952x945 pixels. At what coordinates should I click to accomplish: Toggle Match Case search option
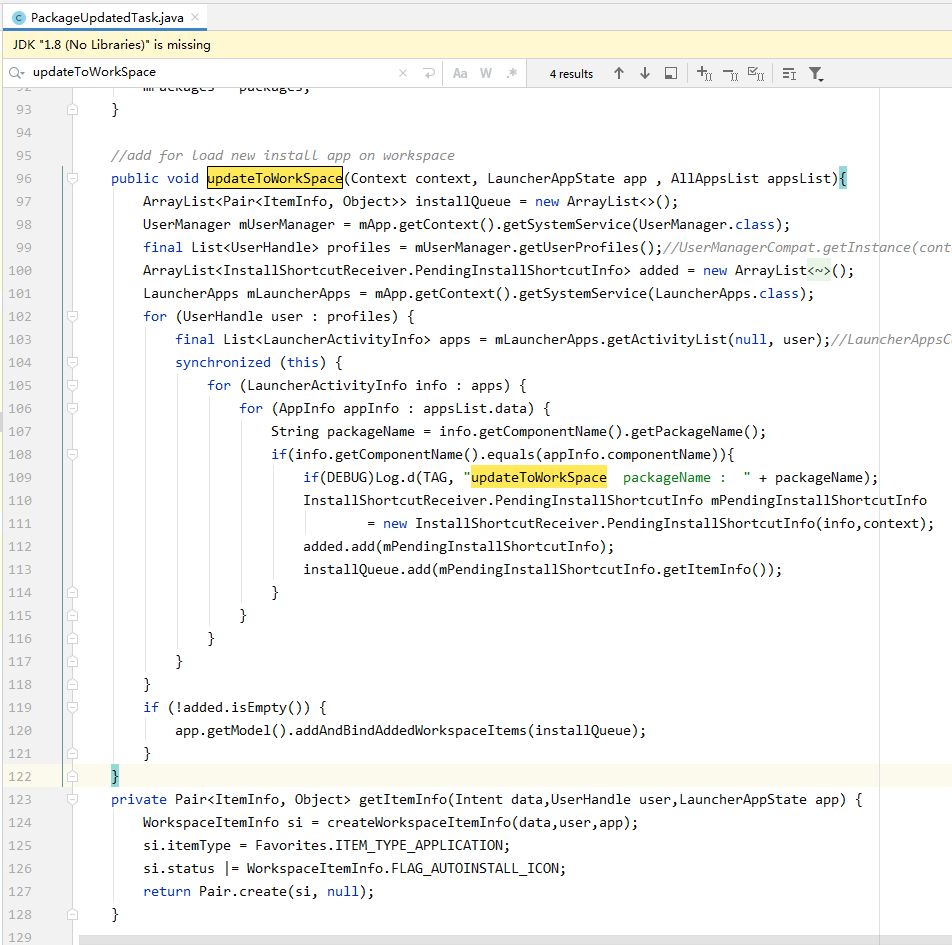(460, 73)
